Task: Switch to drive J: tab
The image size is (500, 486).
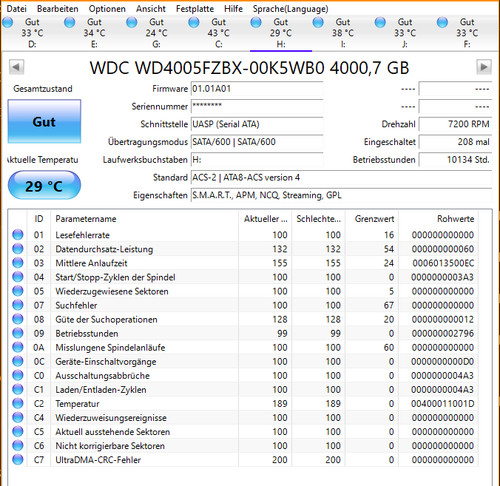Action: pyautogui.click(x=405, y=33)
